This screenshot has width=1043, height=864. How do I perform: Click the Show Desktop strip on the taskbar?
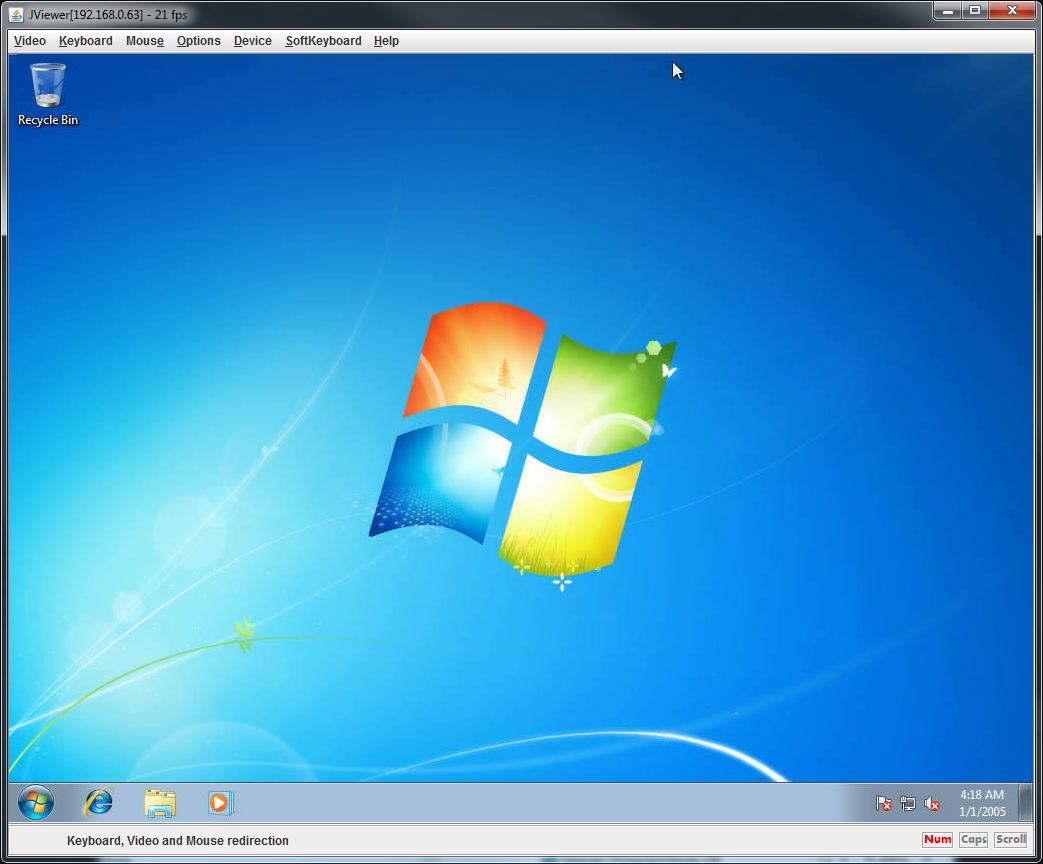[x=1025, y=802]
